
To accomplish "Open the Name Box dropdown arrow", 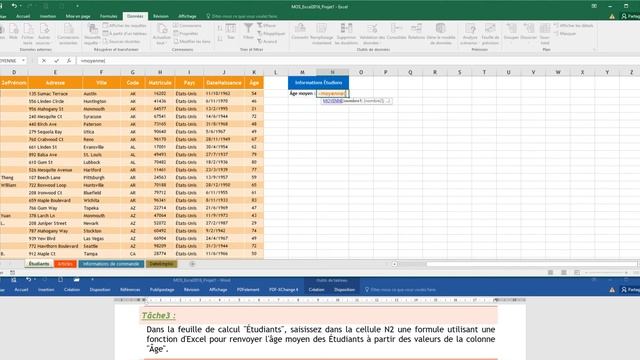I will pyautogui.click(x=23, y=60).
